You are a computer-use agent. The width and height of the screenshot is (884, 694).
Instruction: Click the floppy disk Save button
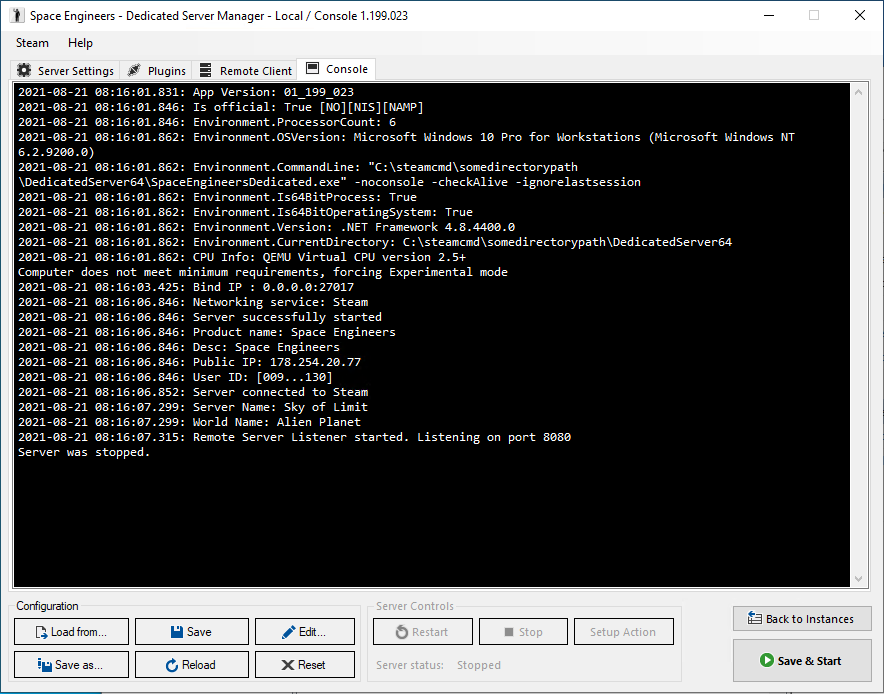tap(190, 632)
